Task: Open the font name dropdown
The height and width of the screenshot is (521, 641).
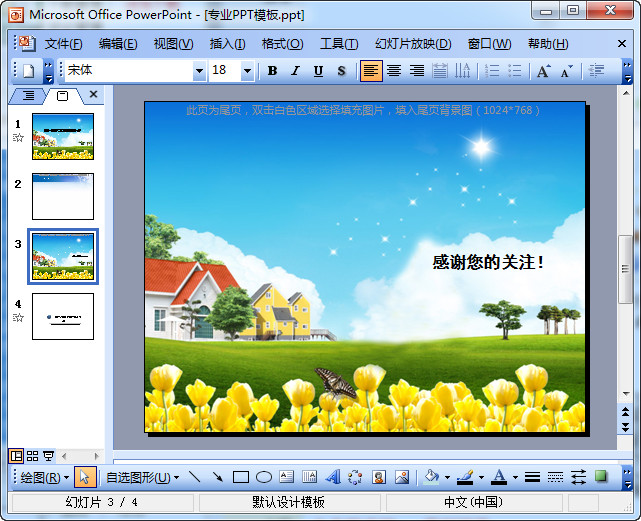Action: (x=199, y=71)
